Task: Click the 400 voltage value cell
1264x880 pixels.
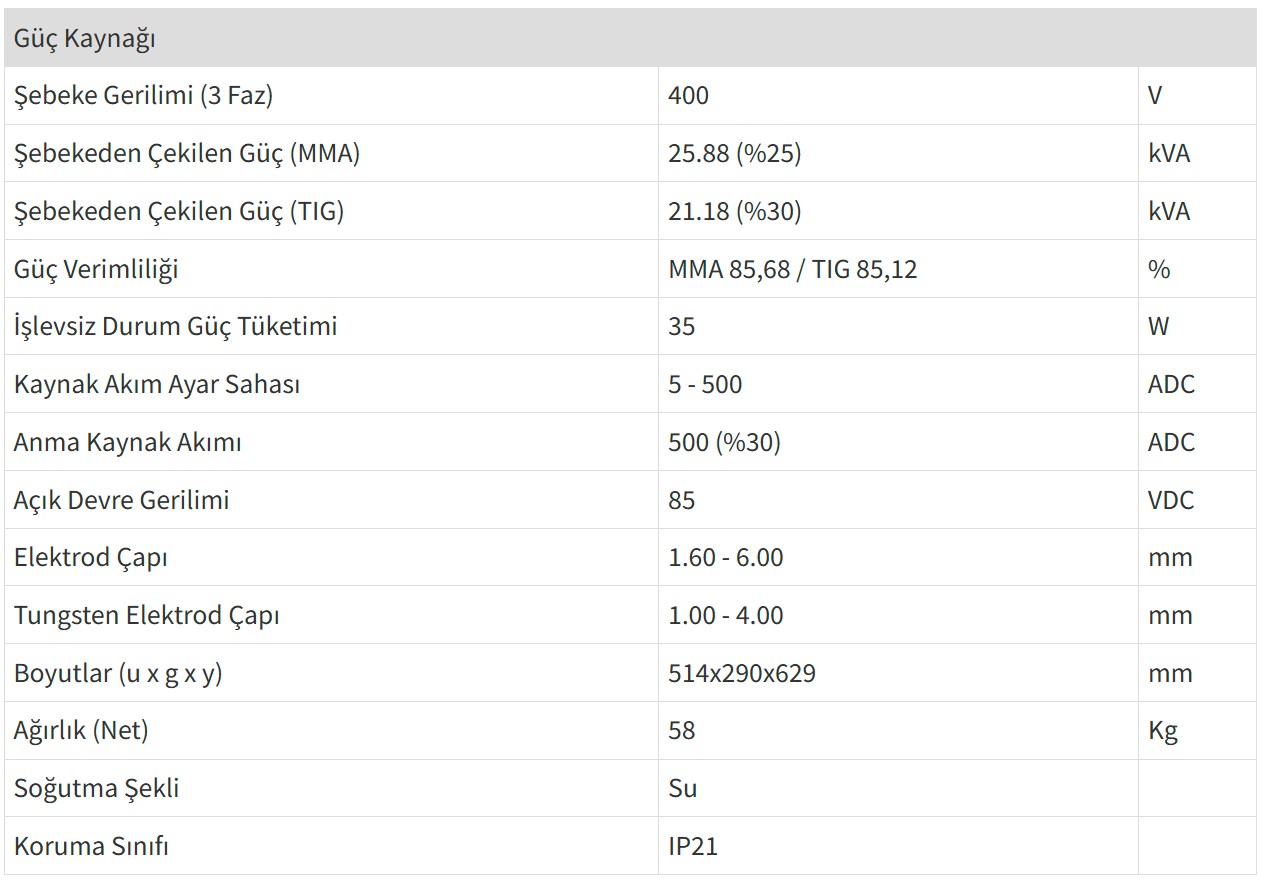Action: (688, 96)
